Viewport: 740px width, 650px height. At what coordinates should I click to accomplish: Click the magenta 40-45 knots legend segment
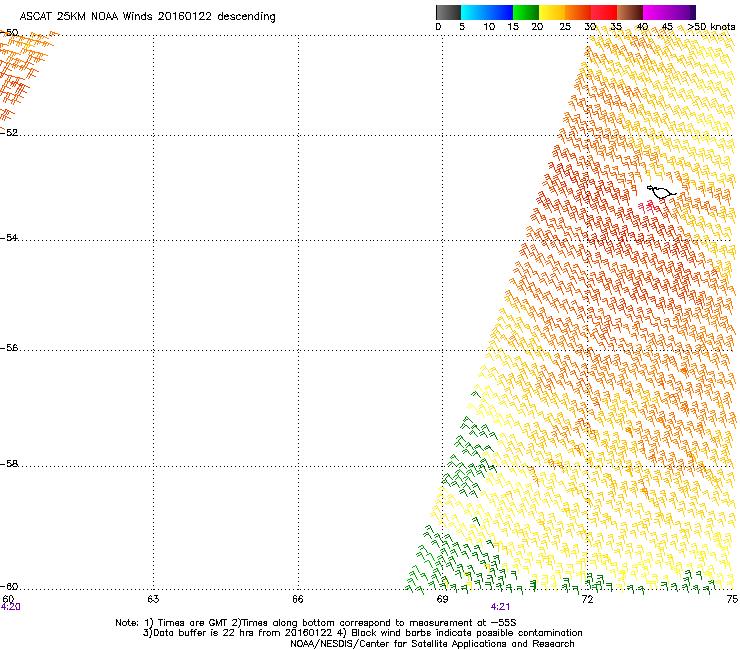click(x=656, y=12)
